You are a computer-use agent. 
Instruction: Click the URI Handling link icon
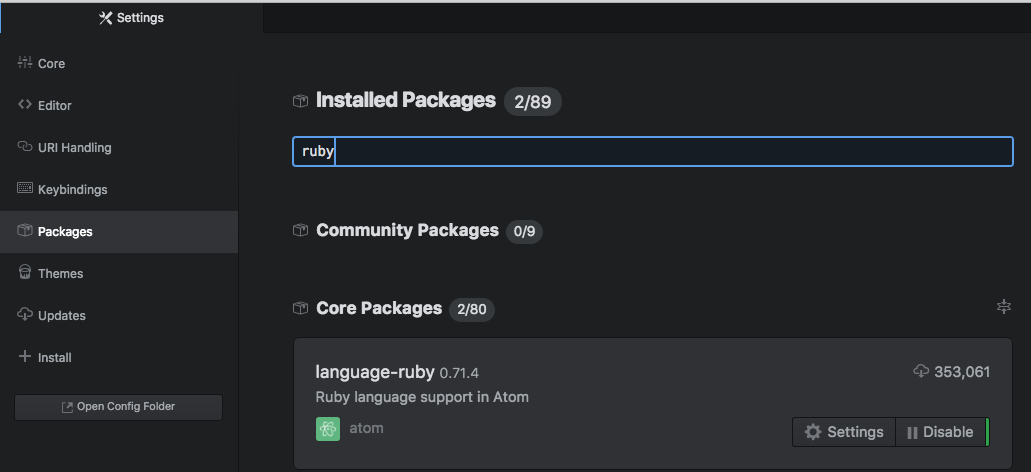(25, 147)
